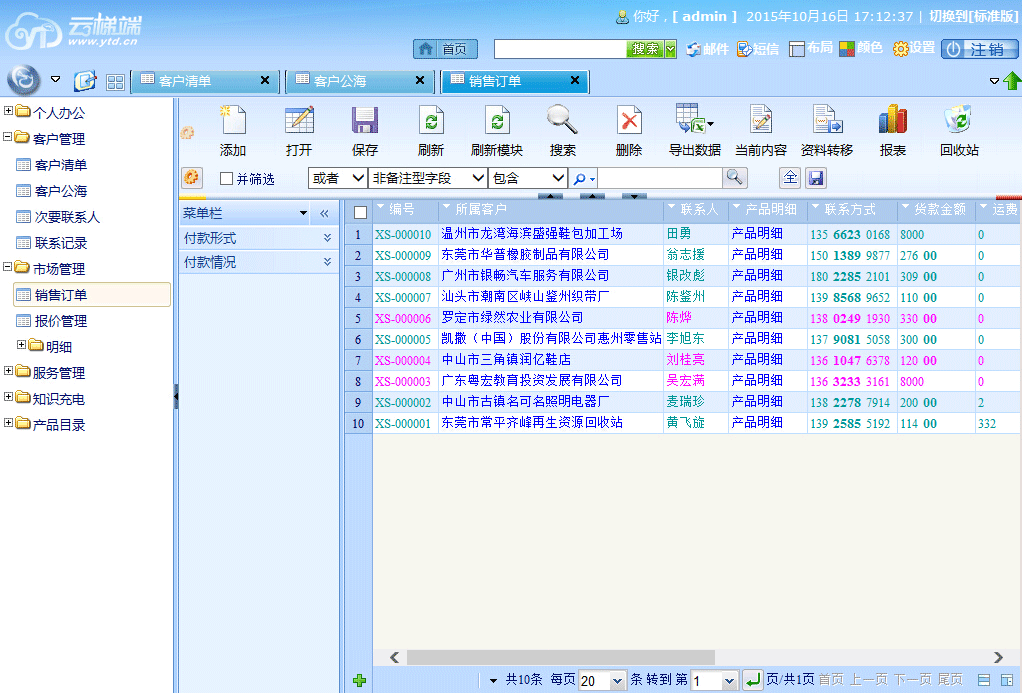This screenshot has height=693, width=1022.
Task: Open the 报表 report chart icon
Action: point(893,120)
